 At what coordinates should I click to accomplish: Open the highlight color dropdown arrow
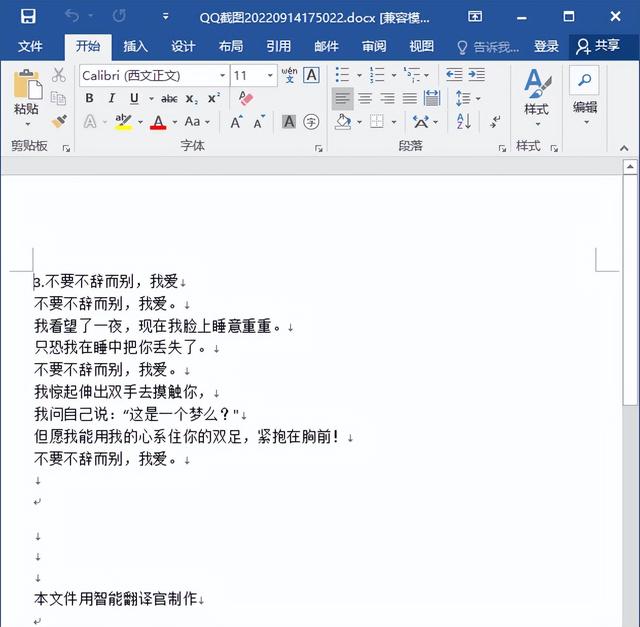(140, 122)
